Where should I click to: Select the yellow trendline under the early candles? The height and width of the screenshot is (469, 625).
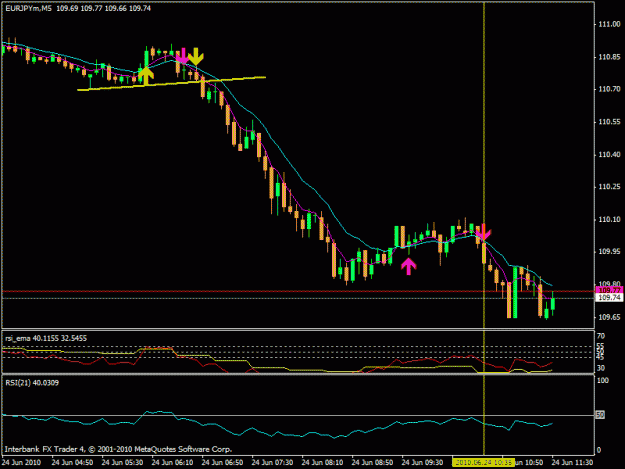click(x=171, y=83)
